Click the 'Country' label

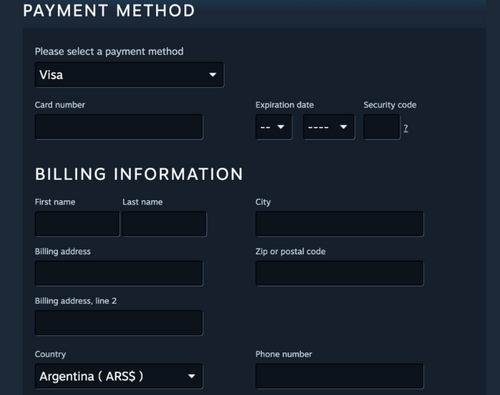(50, 354)
